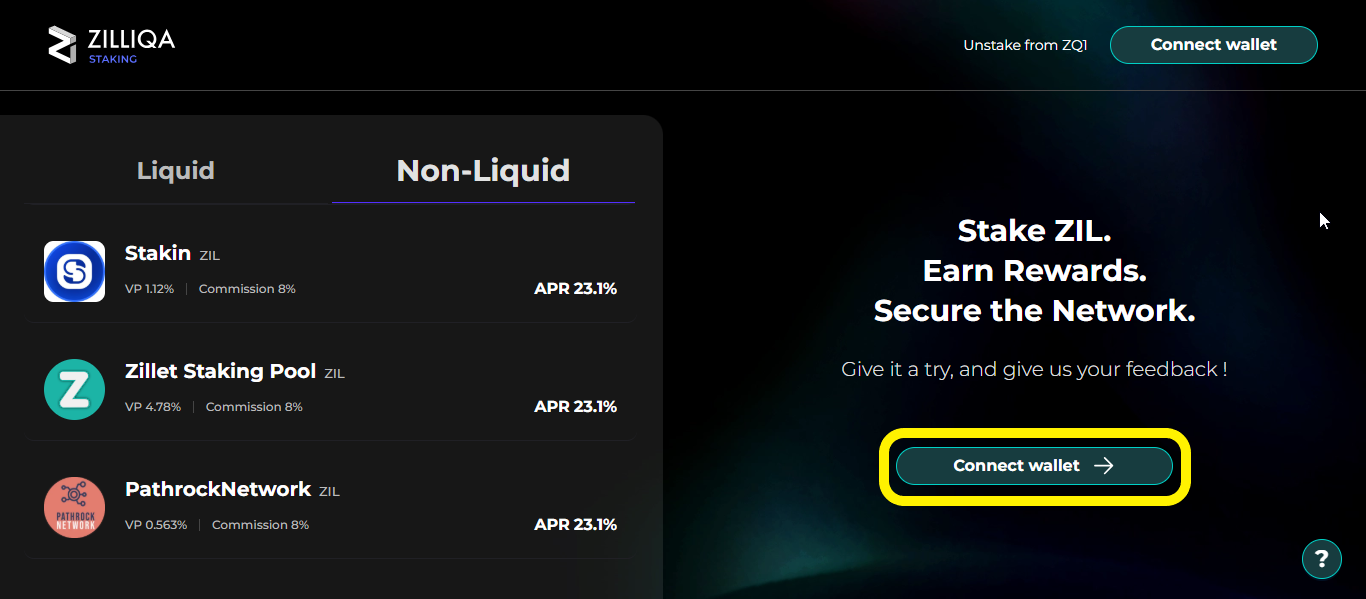Click the arrow icon in the highlighted Connect wallet button

pyautogui.click(x=1103, y=466)
